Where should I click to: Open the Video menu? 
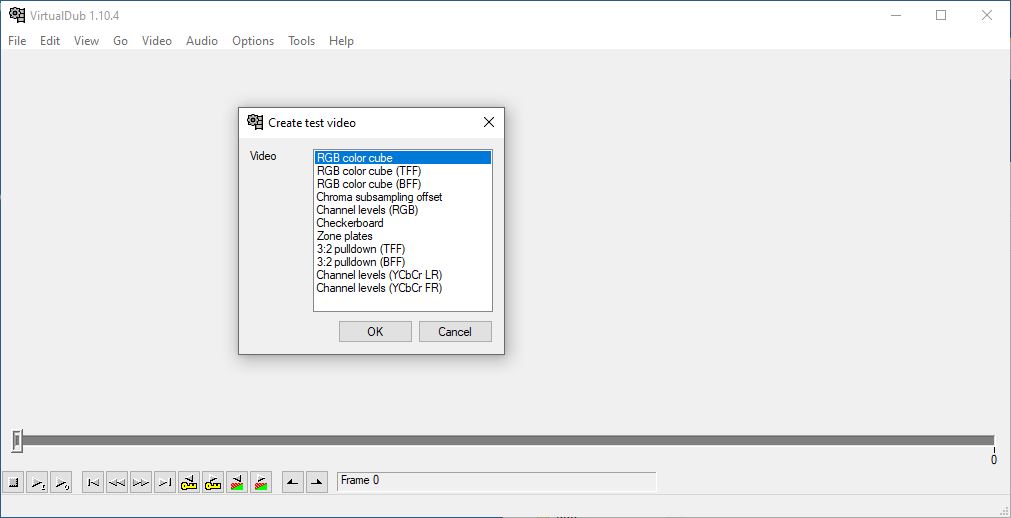(x=157, y=41)
